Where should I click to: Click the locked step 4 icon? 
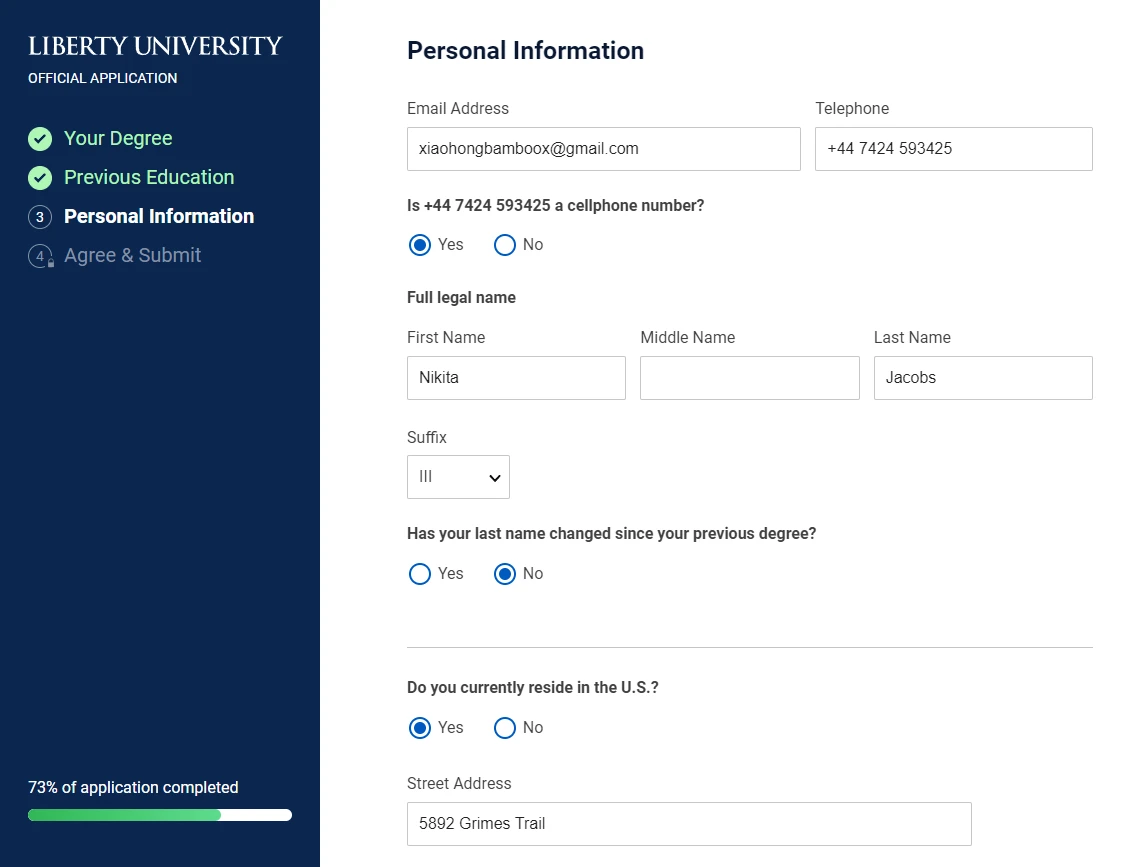coord(40,256)
